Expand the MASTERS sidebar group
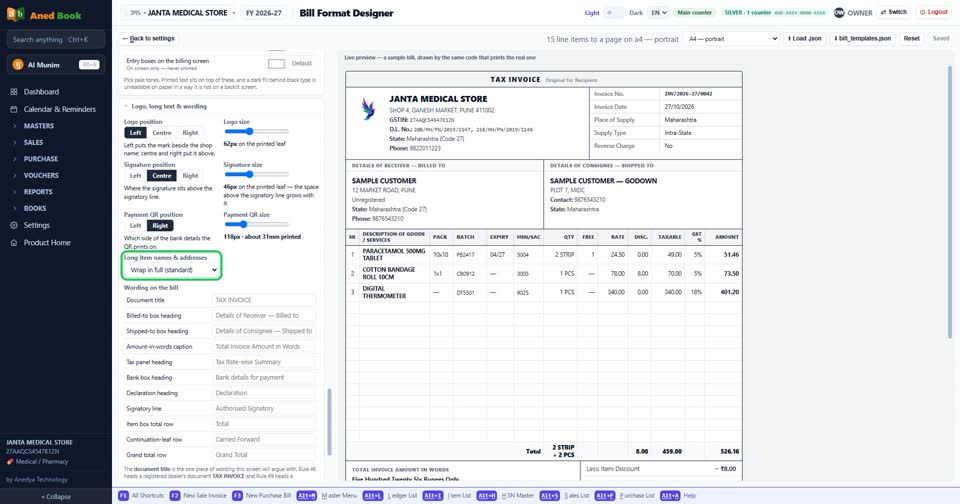 click(39, 126)
